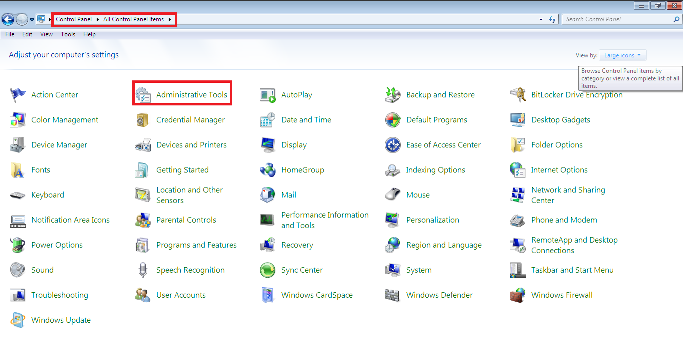Open the Troubleshooting link
Viewport: 683px width, 363px height.
[x=60, y=295]
